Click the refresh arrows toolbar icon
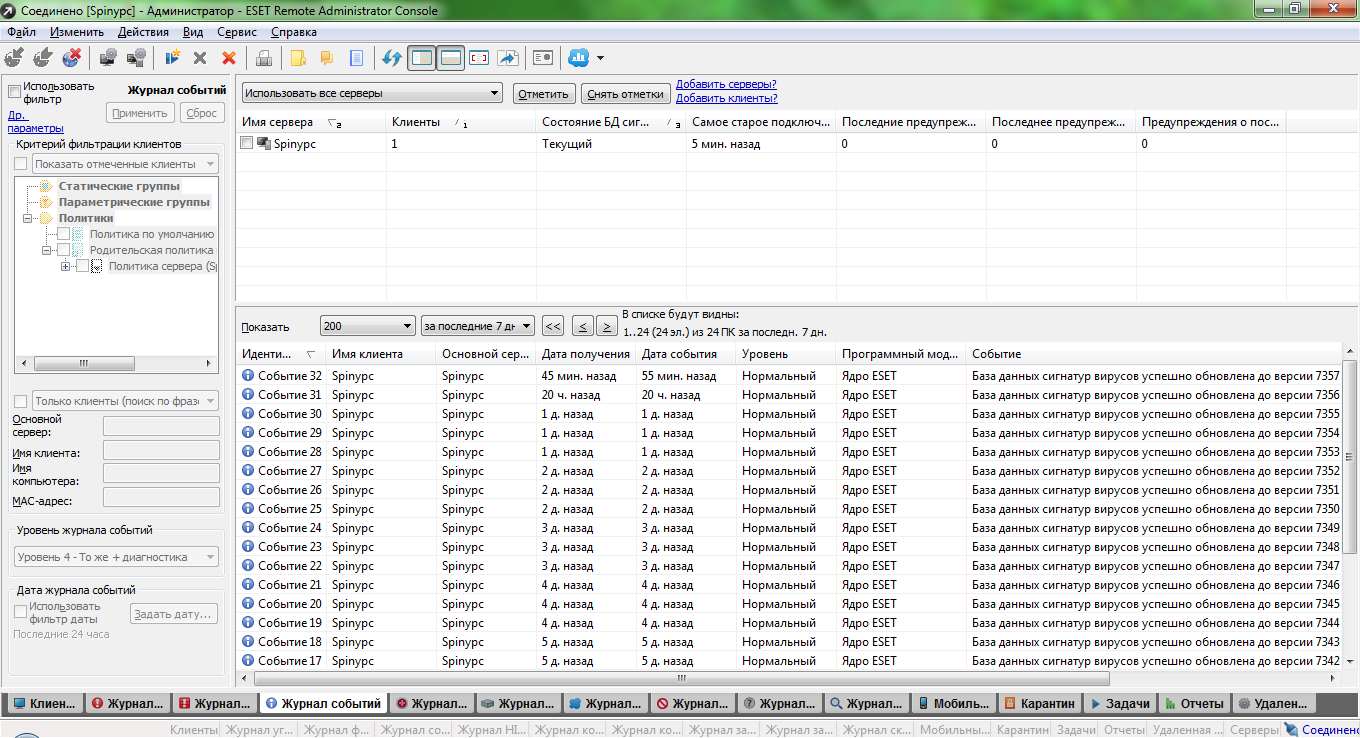This screenshot has height=738, width=1360. click(x=392, y=58)
